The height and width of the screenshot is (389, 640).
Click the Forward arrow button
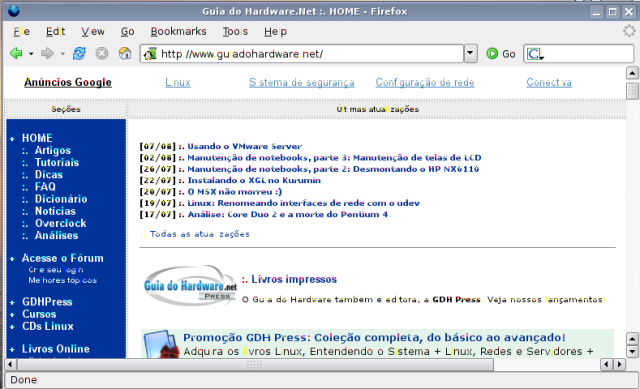point(47,53)
